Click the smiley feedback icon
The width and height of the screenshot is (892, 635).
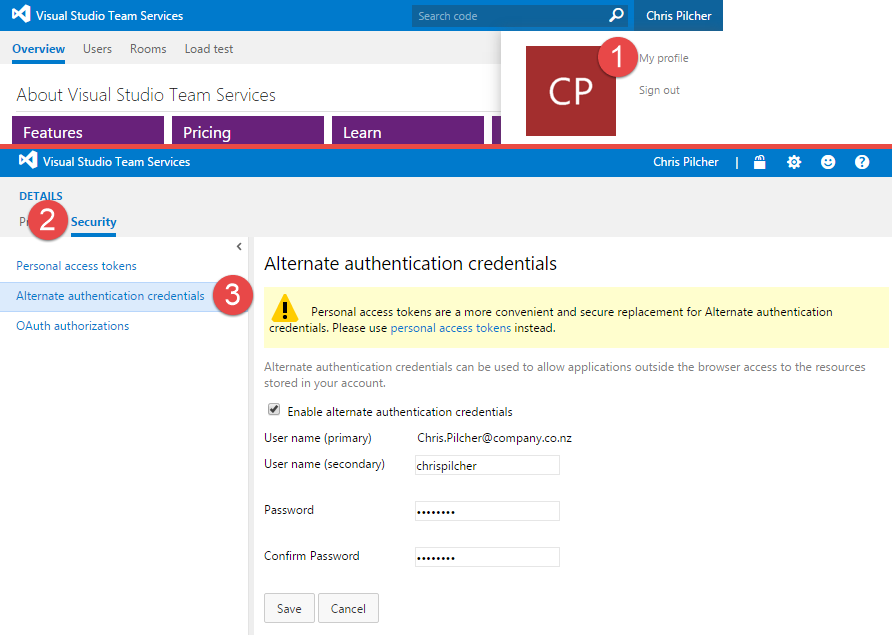828,162
